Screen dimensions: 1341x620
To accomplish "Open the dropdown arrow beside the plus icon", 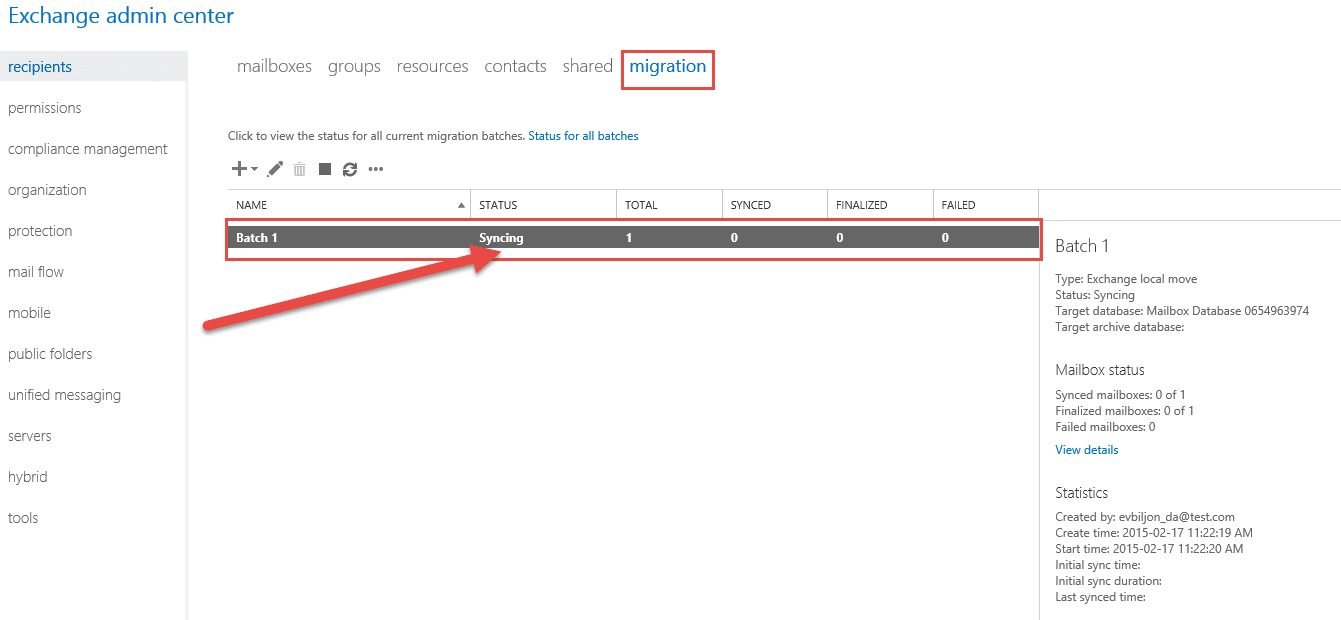I will pos(254,170).
